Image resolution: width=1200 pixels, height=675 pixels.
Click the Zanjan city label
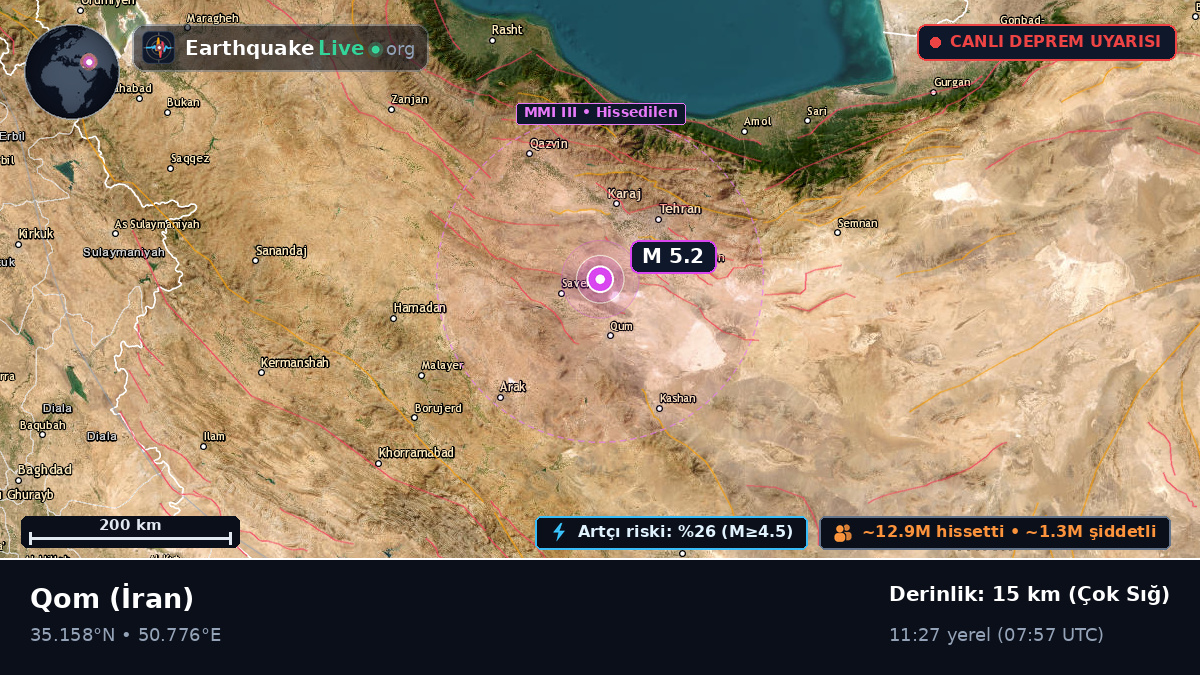coord(410,100)
